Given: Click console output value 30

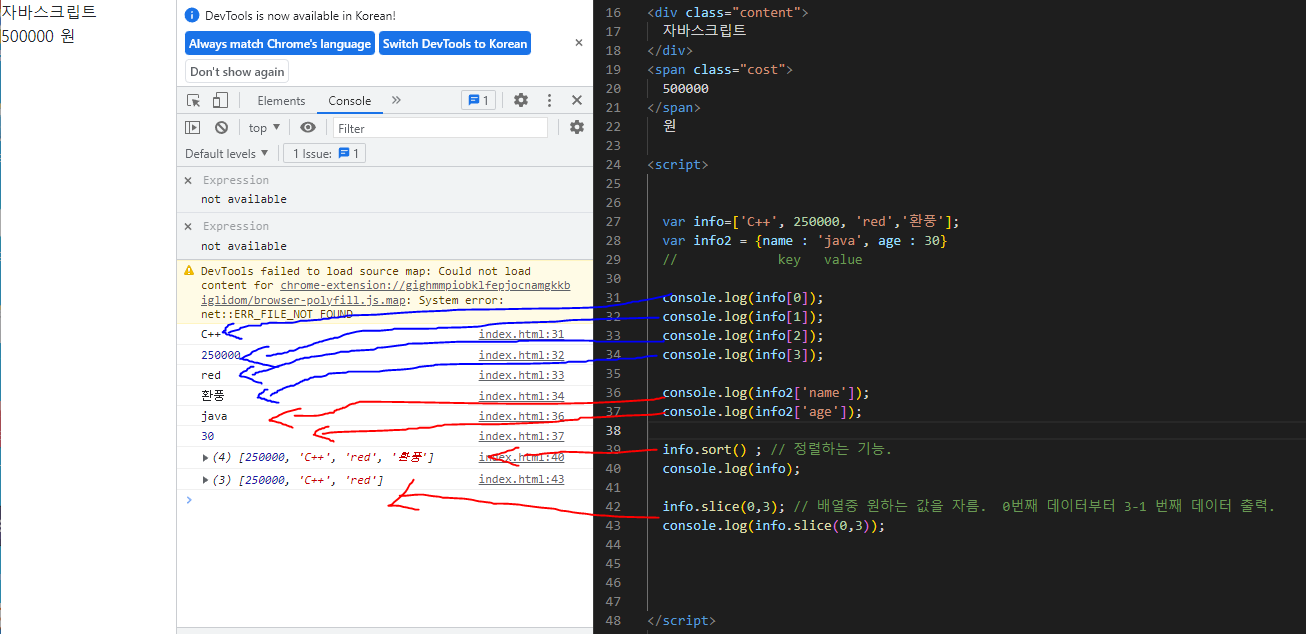Looking at the screenshot, I should (207, 436).
